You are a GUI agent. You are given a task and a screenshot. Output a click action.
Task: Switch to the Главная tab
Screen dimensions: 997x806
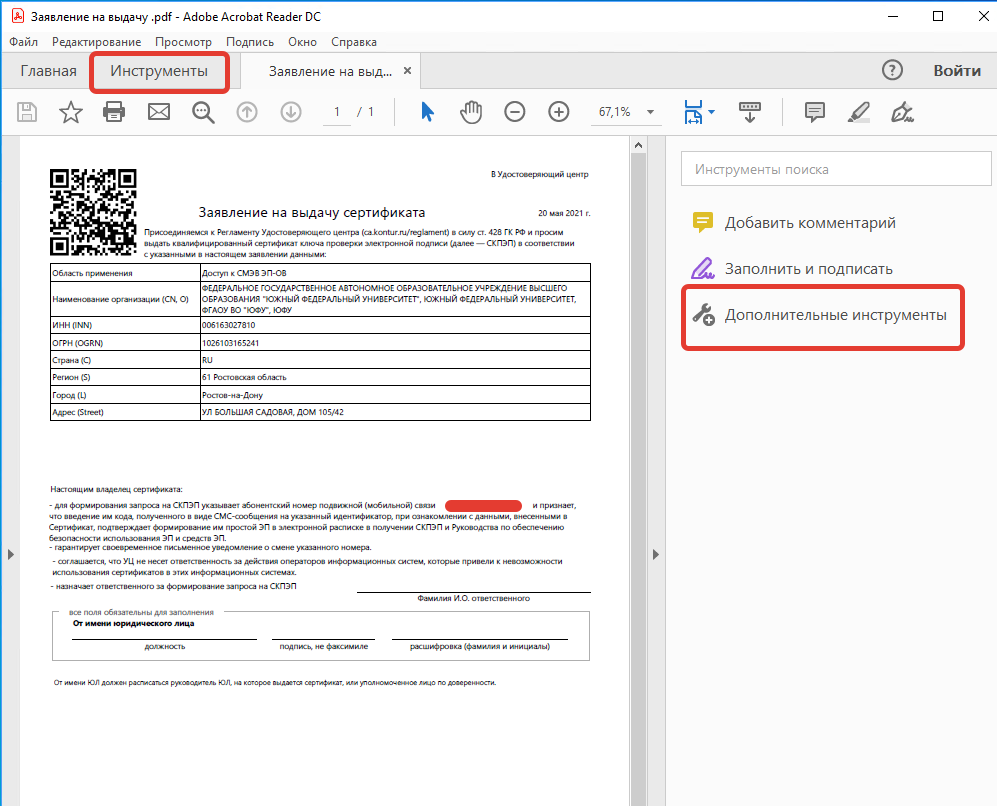click(x=48, y=71)
